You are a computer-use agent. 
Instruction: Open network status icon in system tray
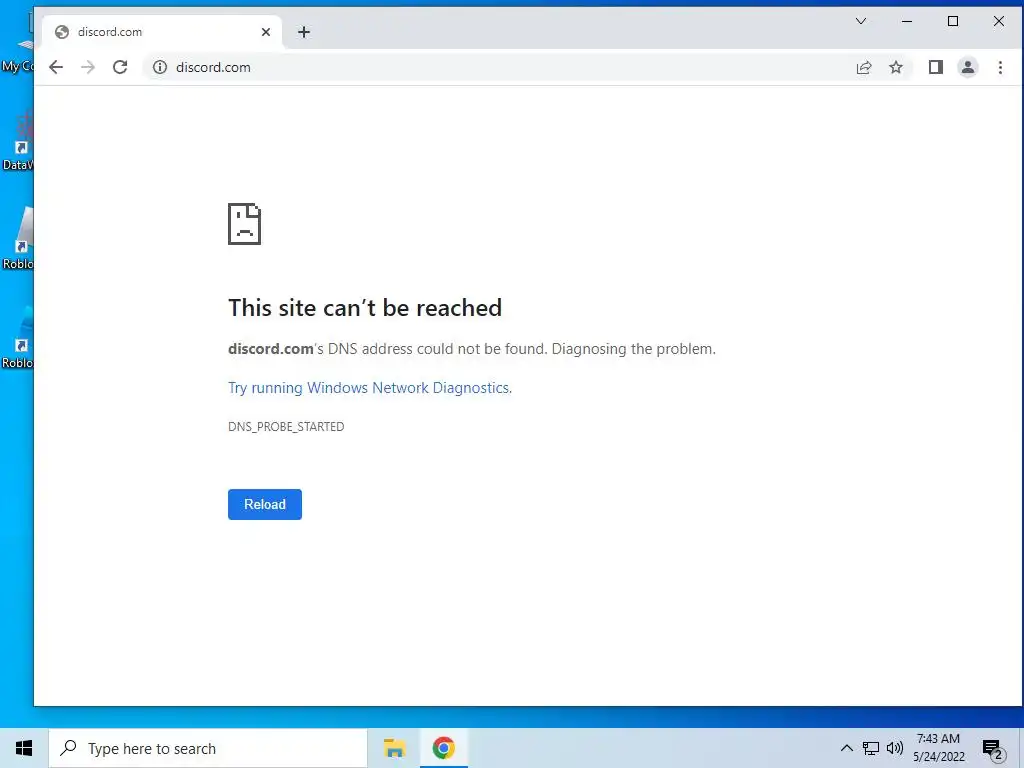871,748
